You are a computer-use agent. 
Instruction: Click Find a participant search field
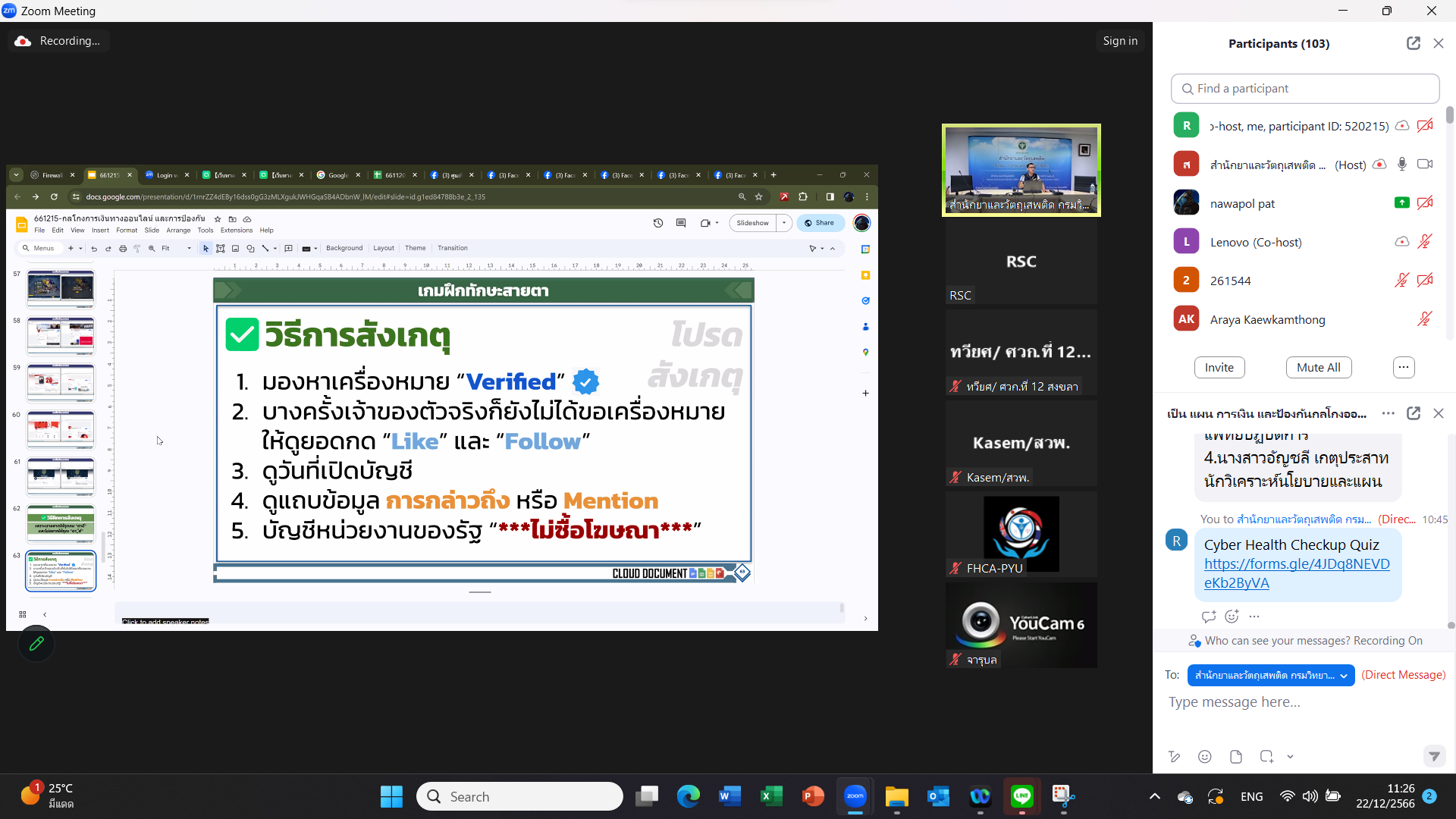coord(1305,89)
